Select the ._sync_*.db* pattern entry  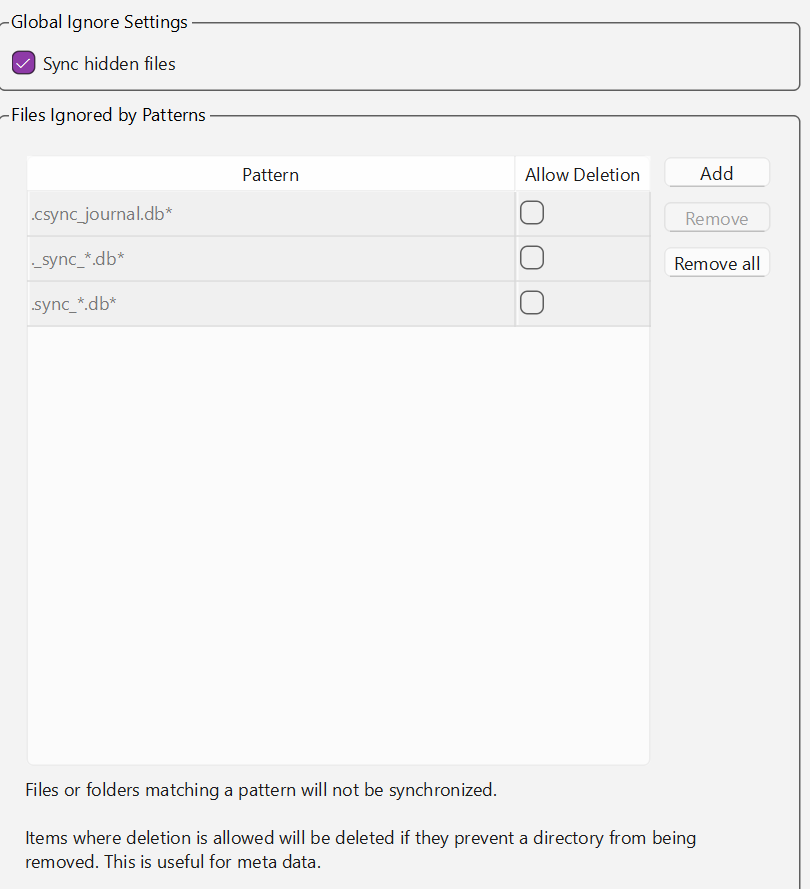[271, 259]
